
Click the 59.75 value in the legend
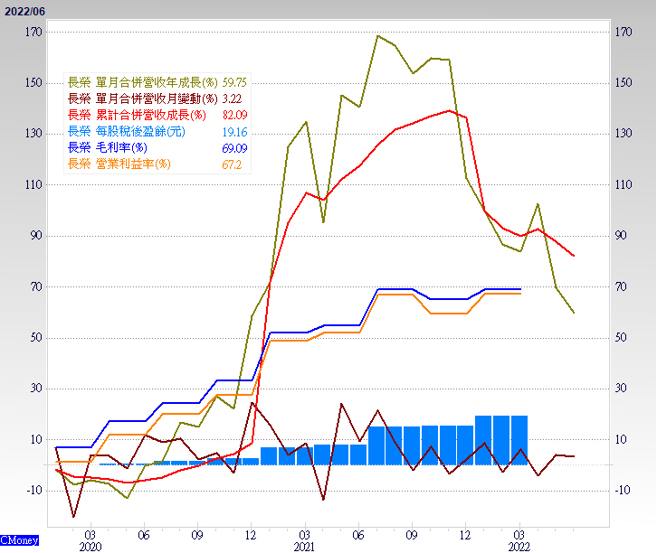(235, 82)
